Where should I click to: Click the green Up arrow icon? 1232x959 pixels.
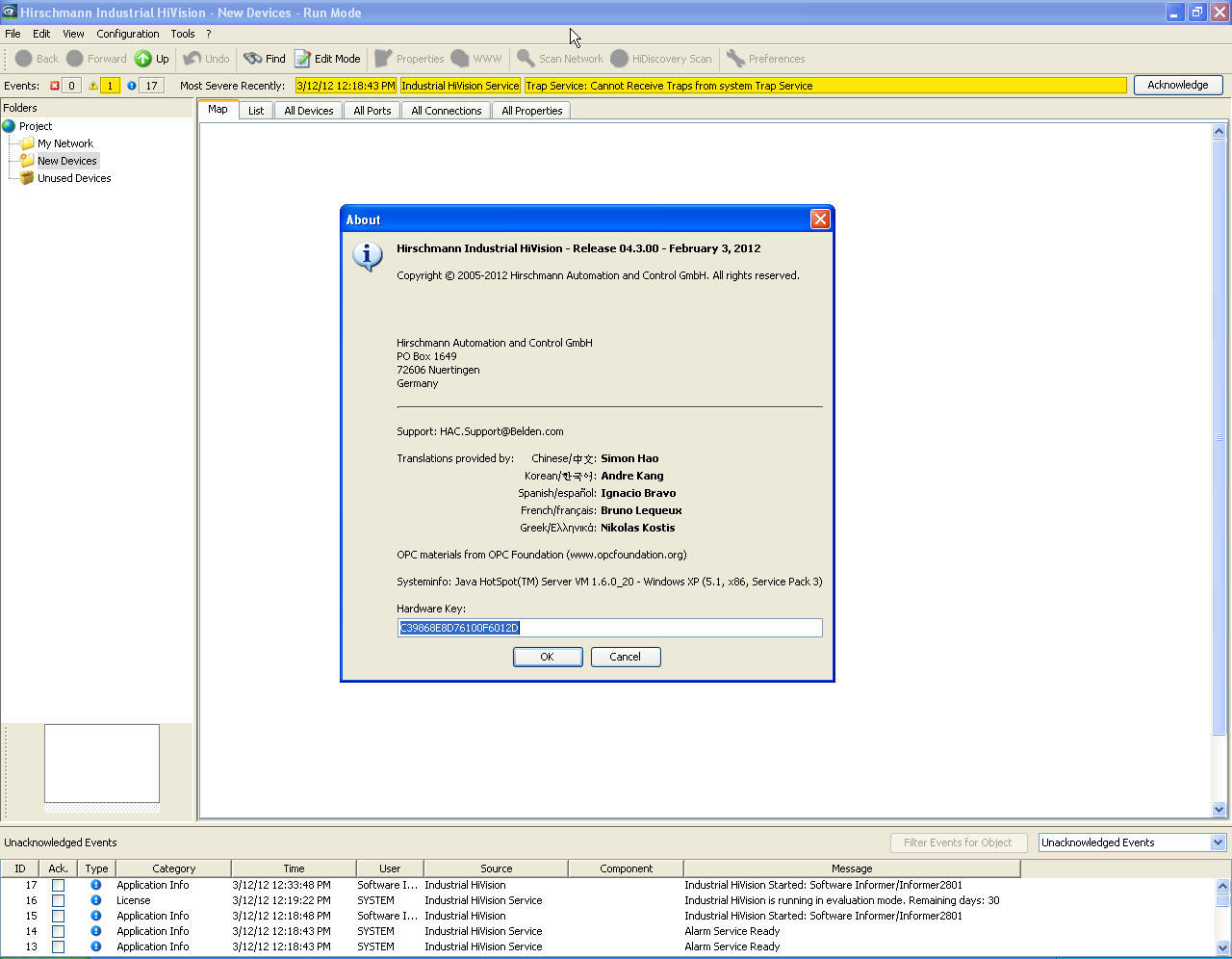tap(142, 59)
